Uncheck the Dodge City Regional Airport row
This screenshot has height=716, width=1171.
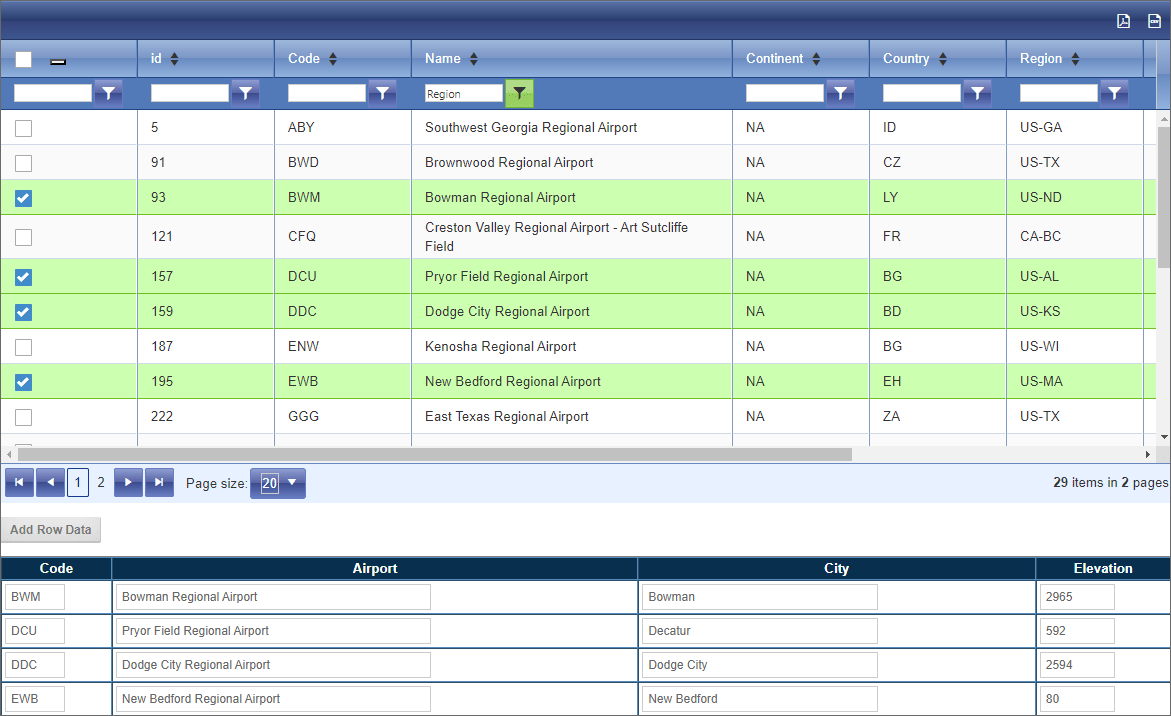pos(24,312)
